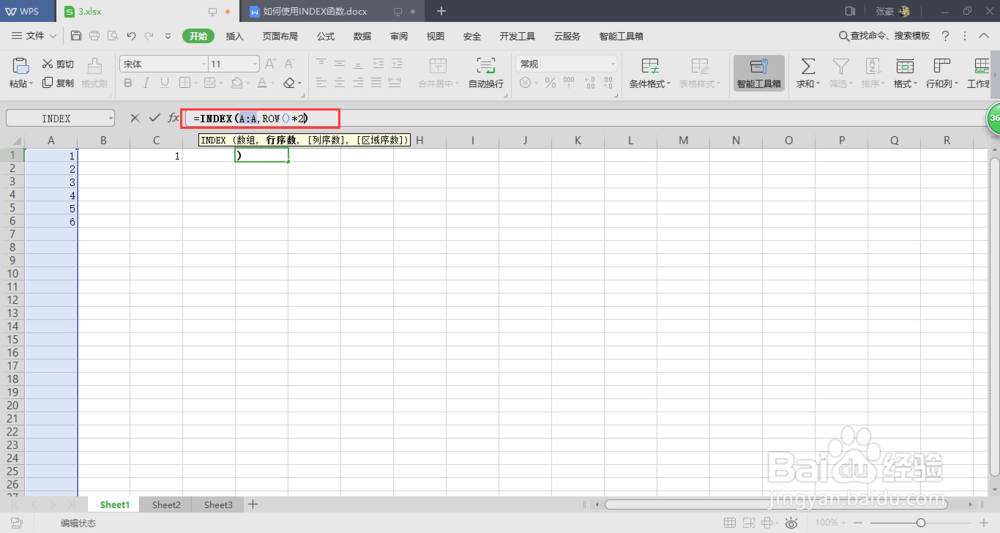Click the Paste icon in ribbon

(x=20, y=66)
